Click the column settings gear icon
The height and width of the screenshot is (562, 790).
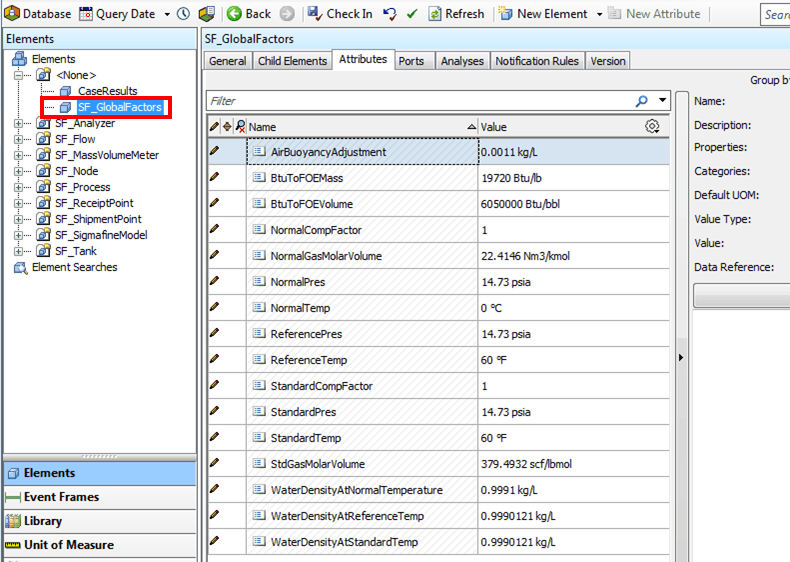pos(652,126)
